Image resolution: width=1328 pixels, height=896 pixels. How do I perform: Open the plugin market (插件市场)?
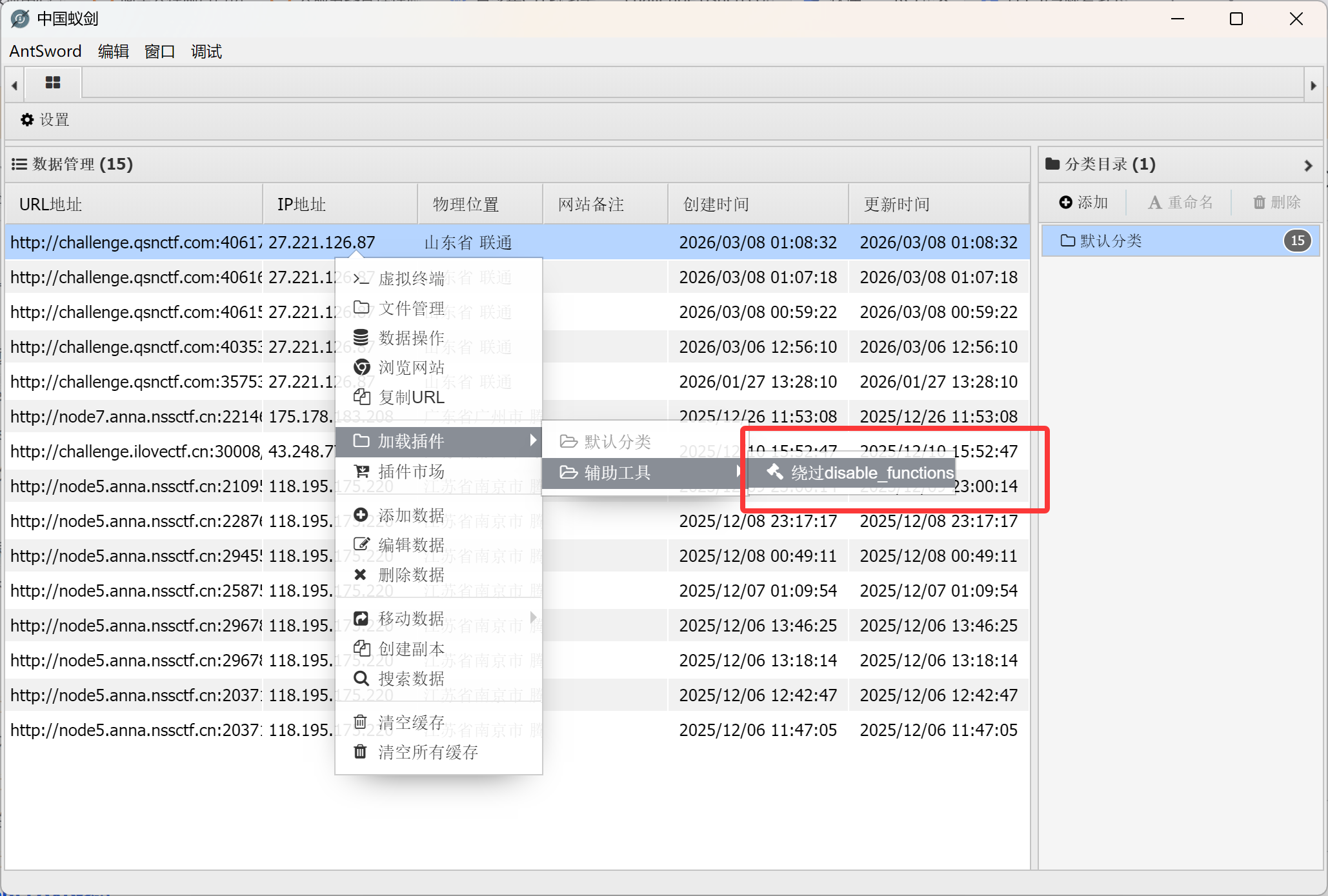pyautogui.click(x=411, y=472)
